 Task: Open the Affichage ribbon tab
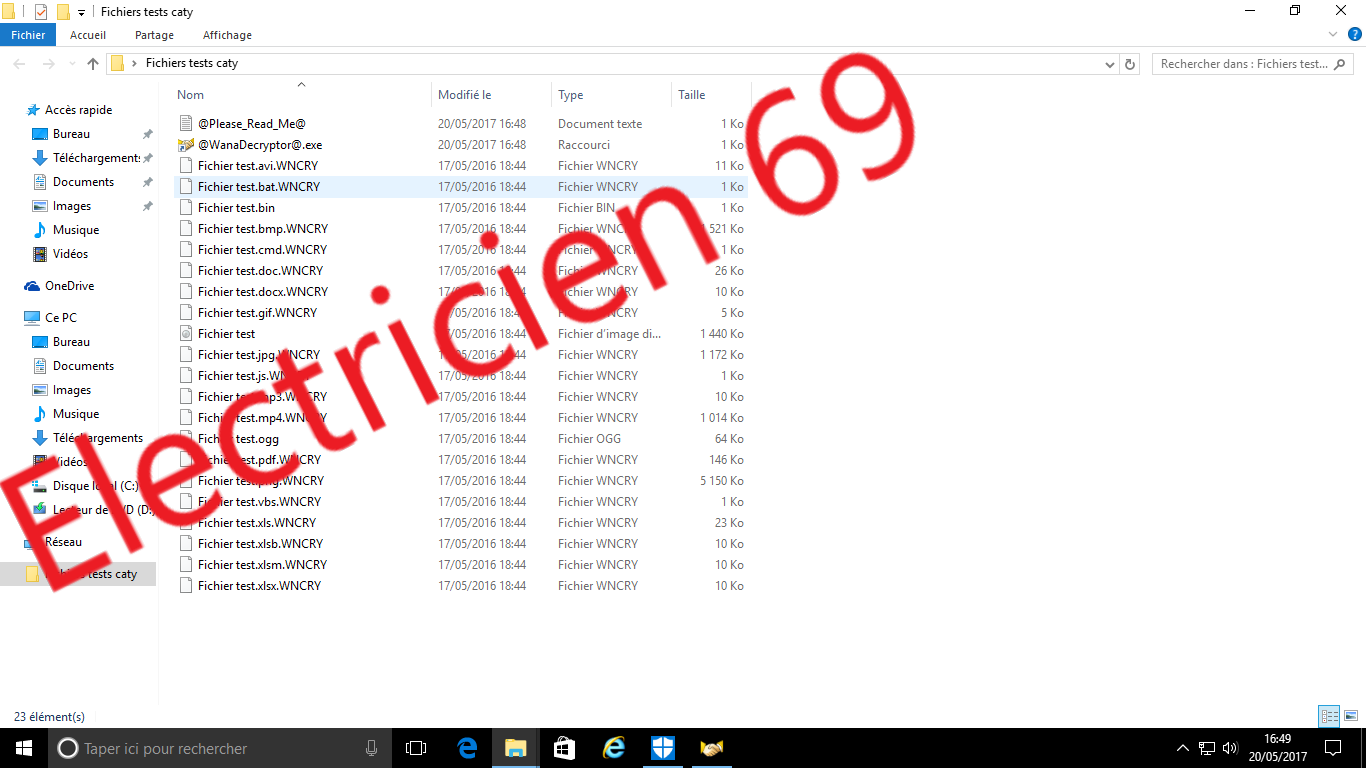227,35
